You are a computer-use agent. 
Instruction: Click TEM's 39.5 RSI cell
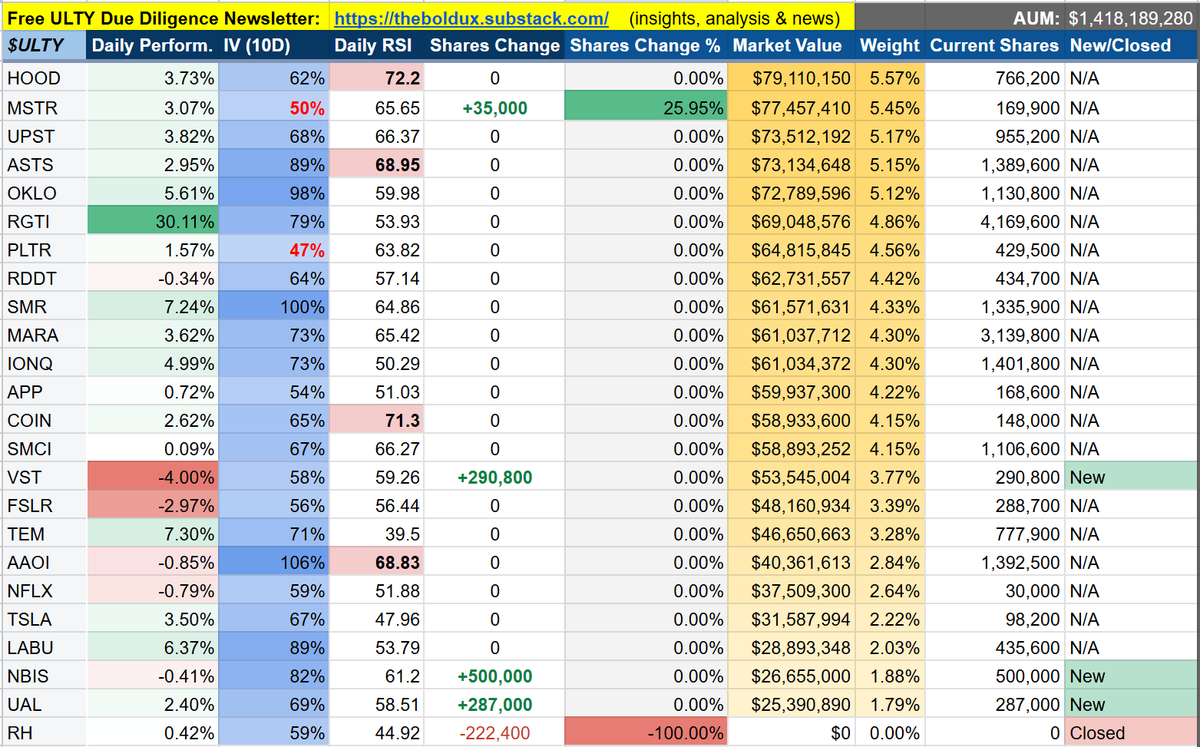[x=376, y=534]
